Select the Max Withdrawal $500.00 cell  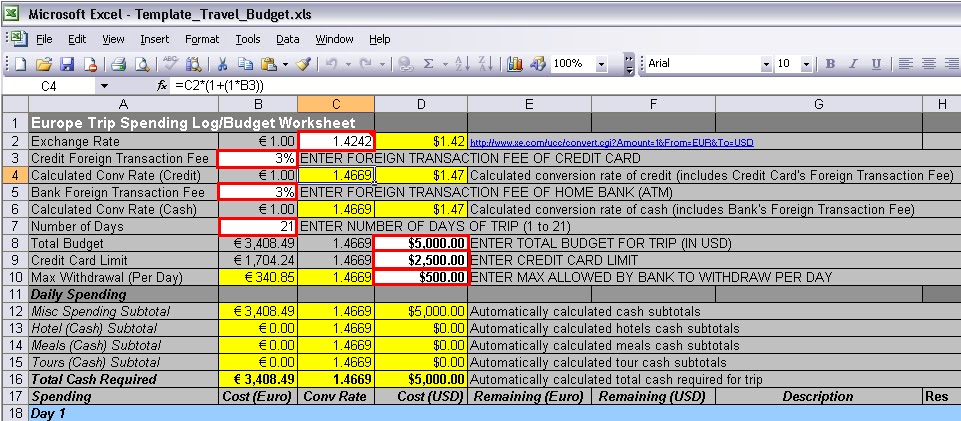pyautogui.click(x=421, y=277)
